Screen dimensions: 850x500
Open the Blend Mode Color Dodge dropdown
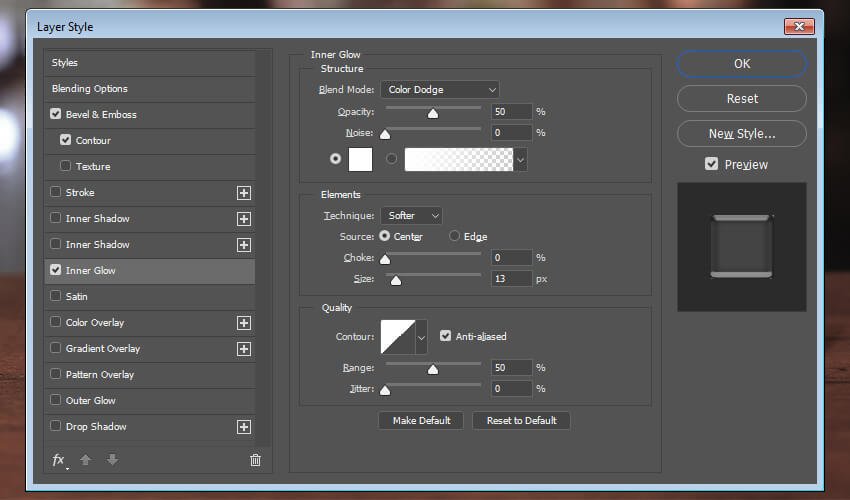(440, 89)
